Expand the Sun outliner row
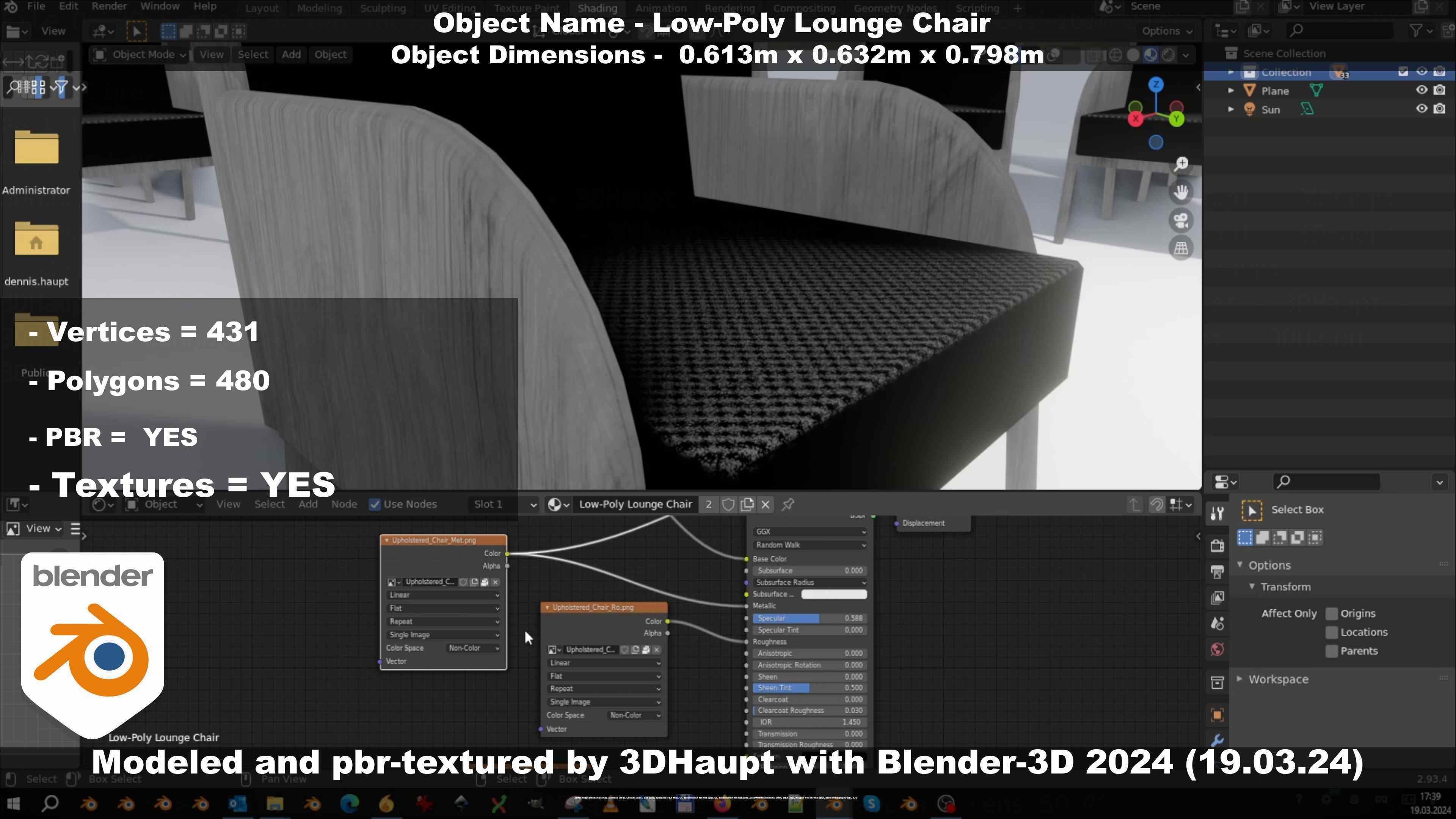This screenshot has width=1456, height=819. 1231,109
